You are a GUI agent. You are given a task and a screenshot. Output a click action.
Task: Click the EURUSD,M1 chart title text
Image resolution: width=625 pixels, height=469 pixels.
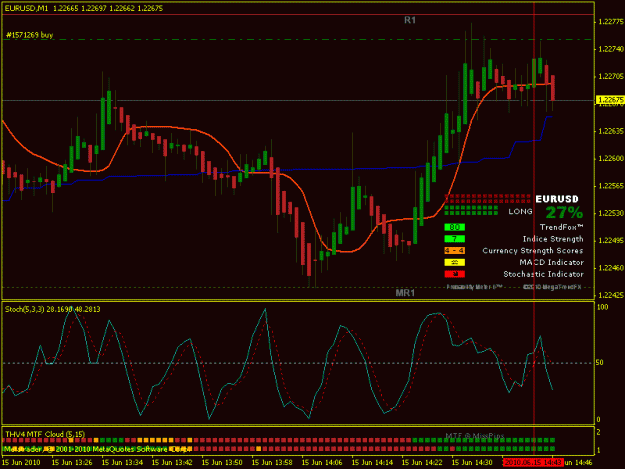click(x=26, y=8)
